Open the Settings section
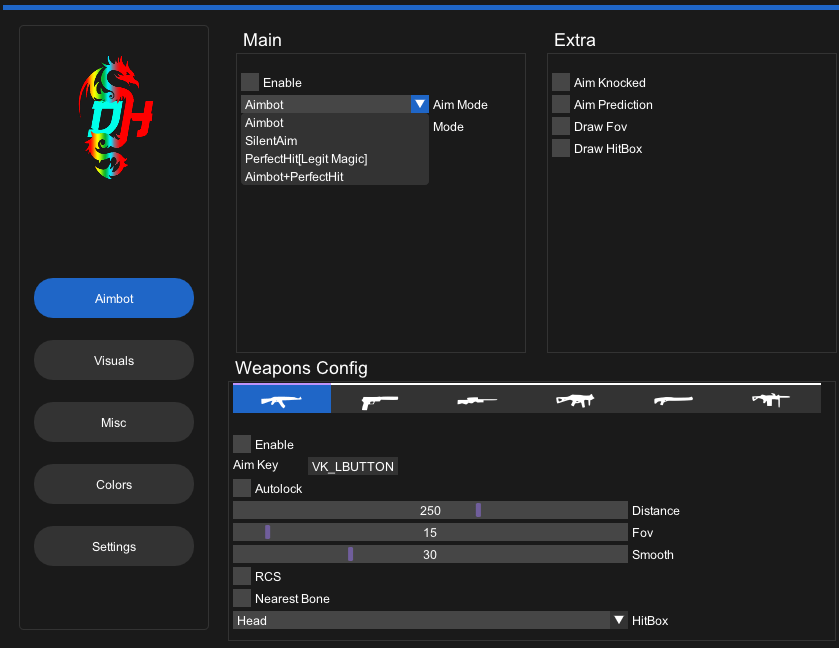 point(114,546)
